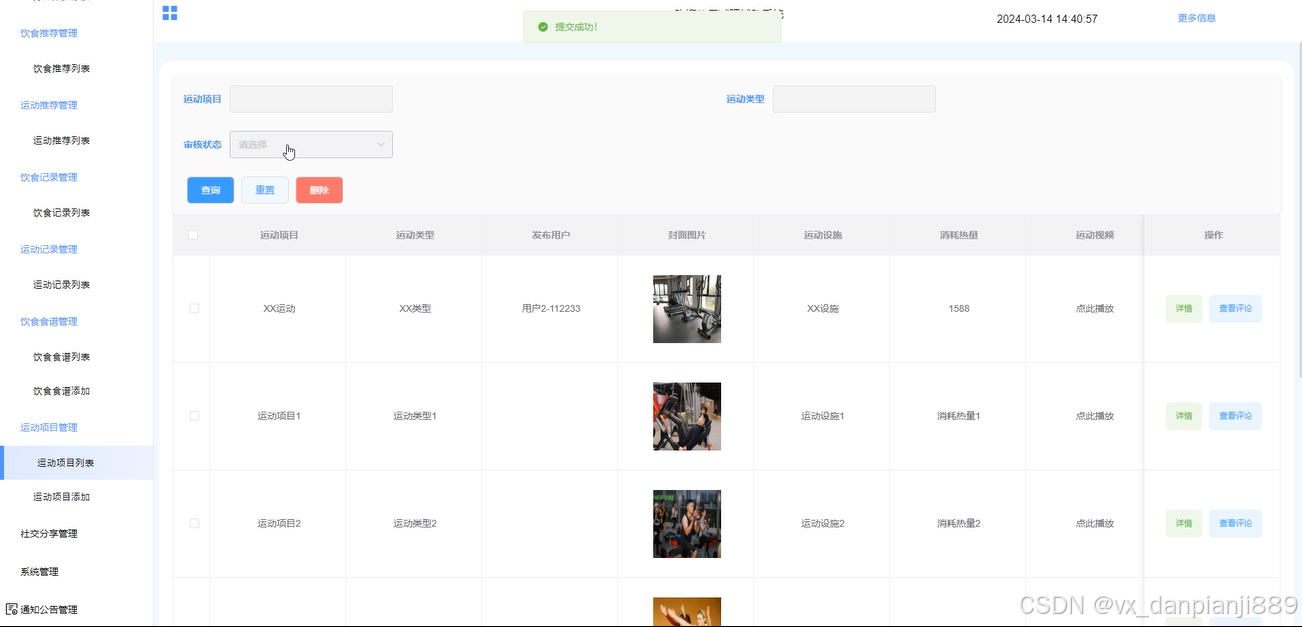Check the checkbox for 运动项目2 row

point(194,523)
